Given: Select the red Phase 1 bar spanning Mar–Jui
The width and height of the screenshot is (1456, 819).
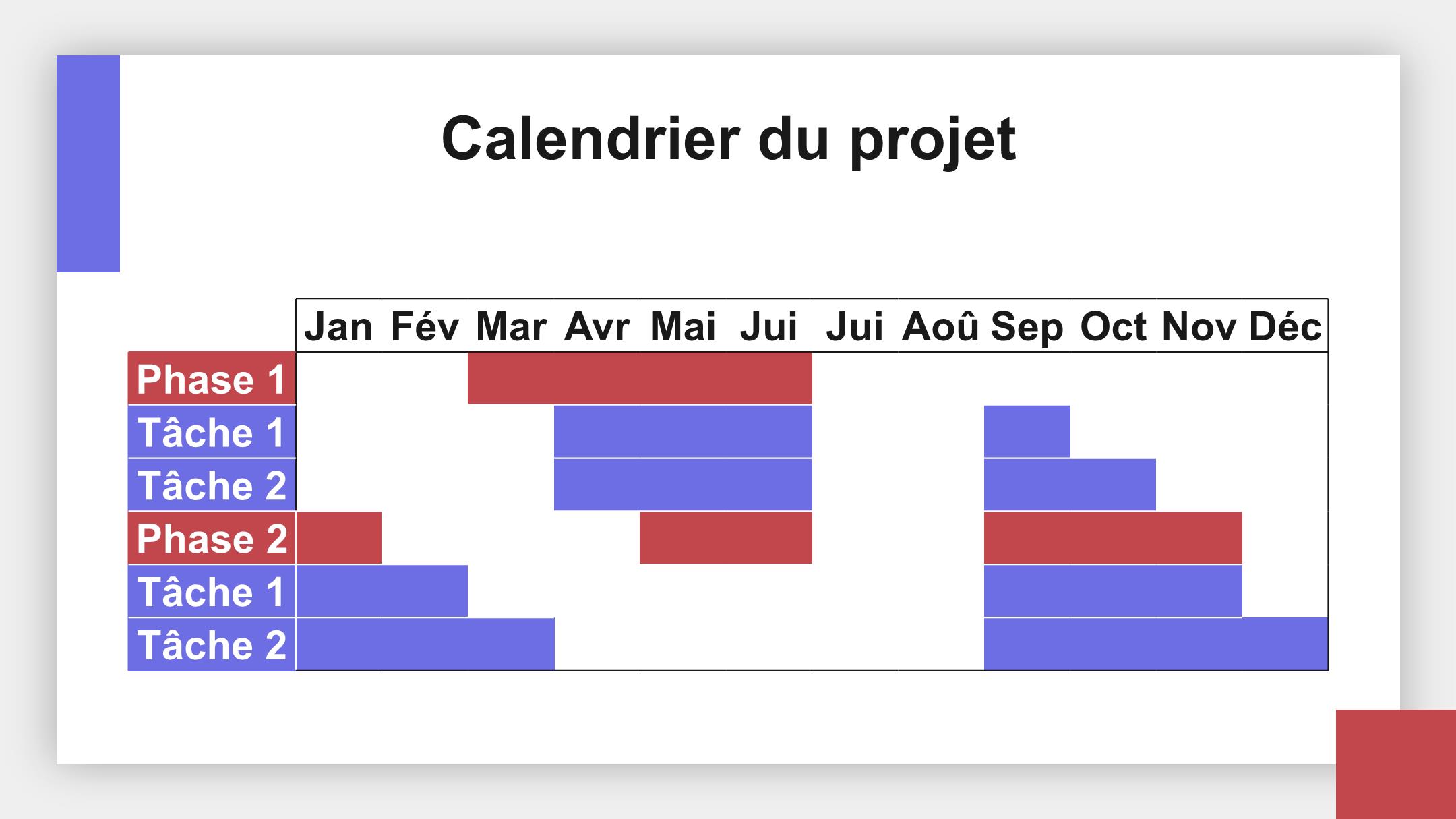Looking at the screenshot, I should click(640, 378).
